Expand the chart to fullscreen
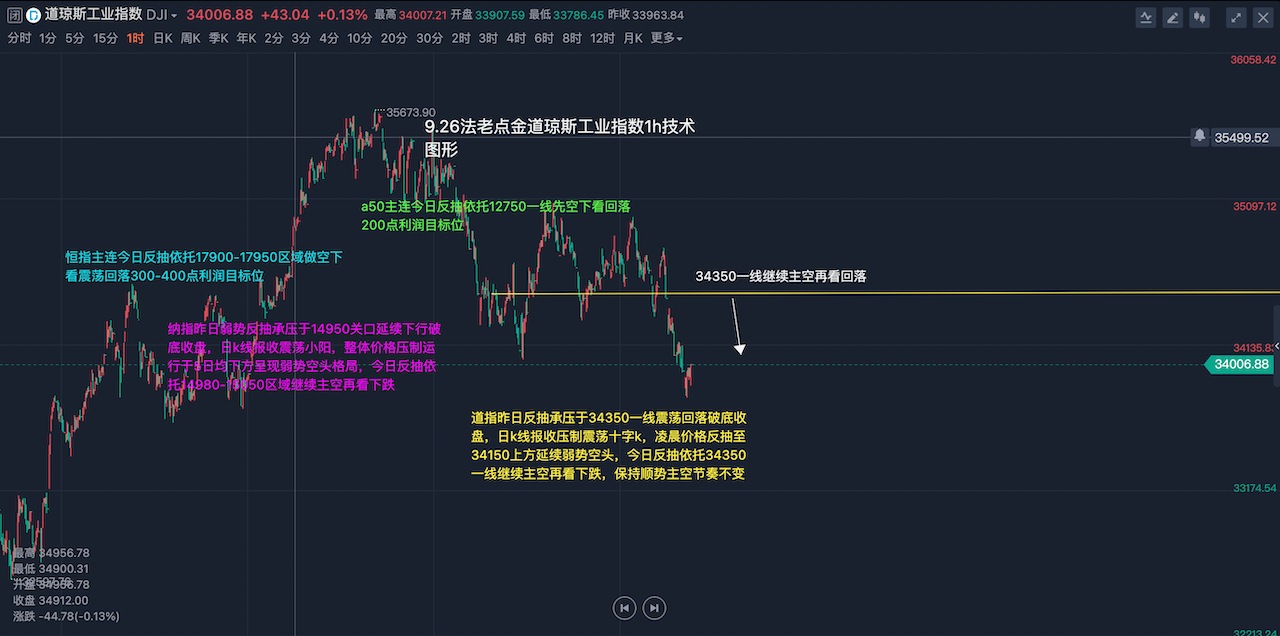Image resolution: width=1280 pixels, height=636 pixels. click(1236, 17)
